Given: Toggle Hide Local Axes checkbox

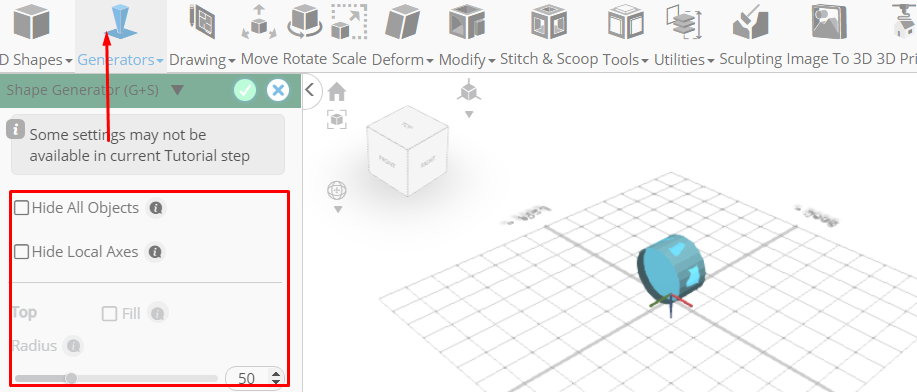Looking at the screenshot, I should [x=22, y=252].
